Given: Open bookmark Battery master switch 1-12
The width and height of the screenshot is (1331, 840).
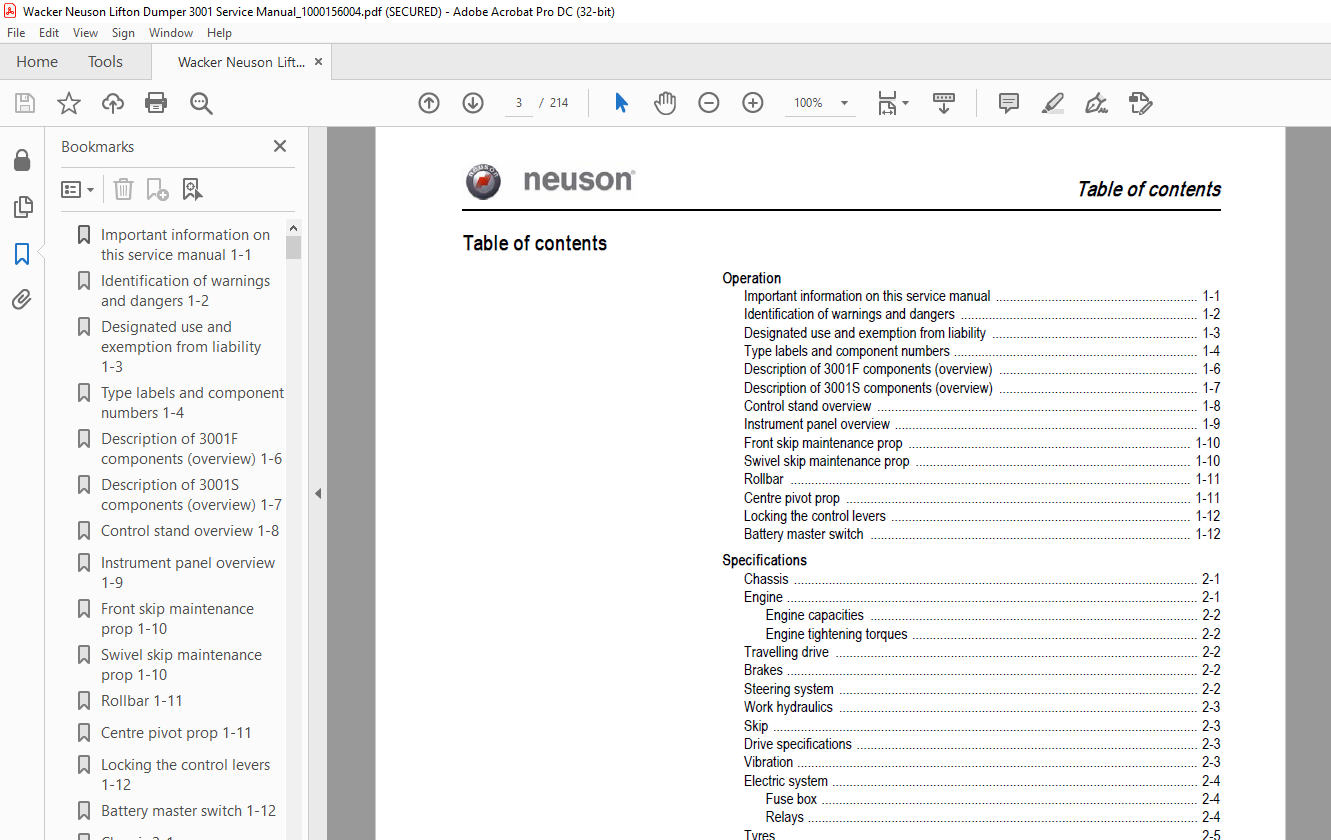Looking at the screenshot, I should 188,811.
